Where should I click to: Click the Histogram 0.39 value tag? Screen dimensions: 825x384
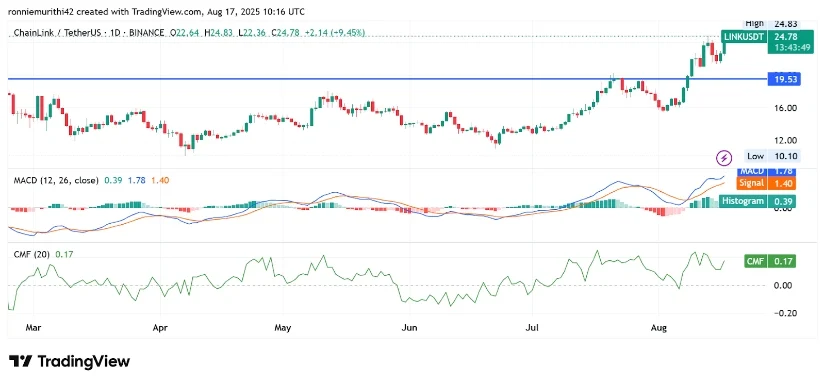click(x=758, y=201)
